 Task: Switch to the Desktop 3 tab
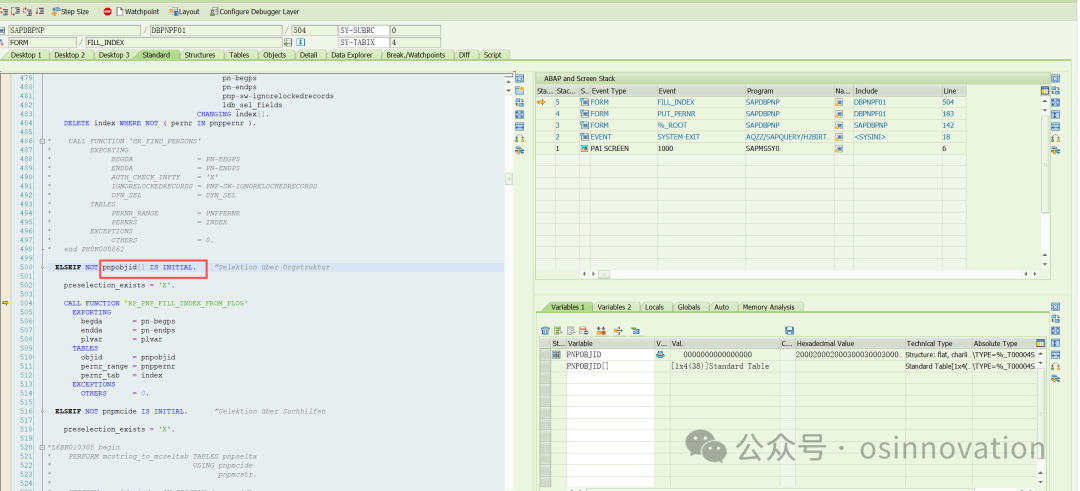point(114,55)
